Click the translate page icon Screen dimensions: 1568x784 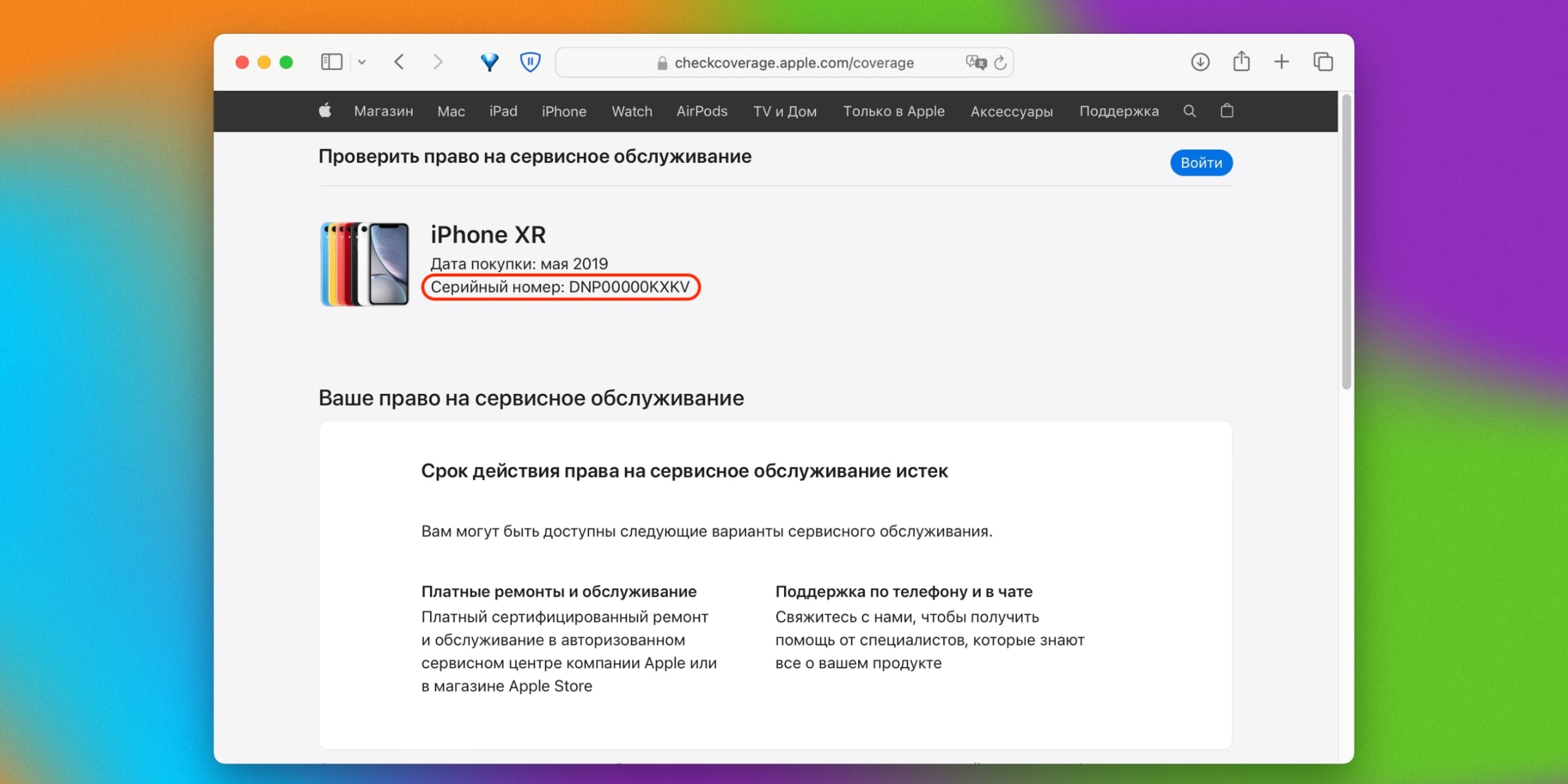coord(975,62)
